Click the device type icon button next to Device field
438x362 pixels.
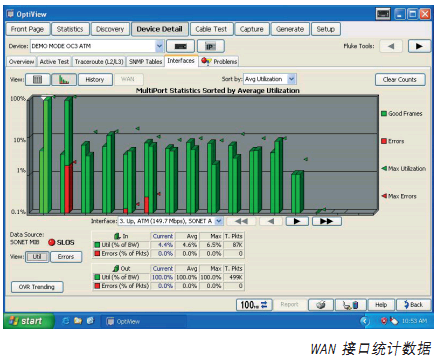(x=180, y=46)
